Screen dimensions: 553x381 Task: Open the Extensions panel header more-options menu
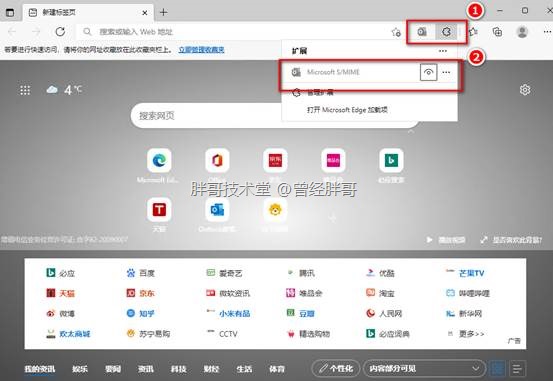pyautogui.click(x=443, y=51)
